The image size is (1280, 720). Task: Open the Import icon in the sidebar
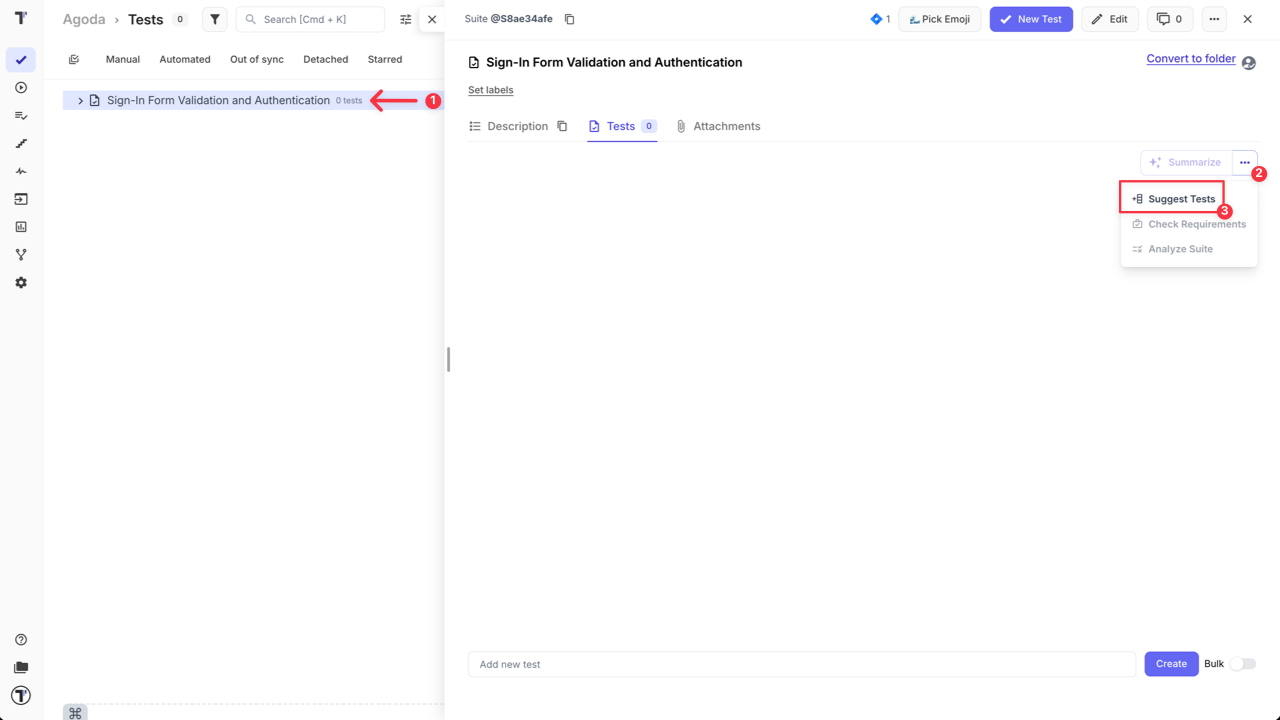21,199
